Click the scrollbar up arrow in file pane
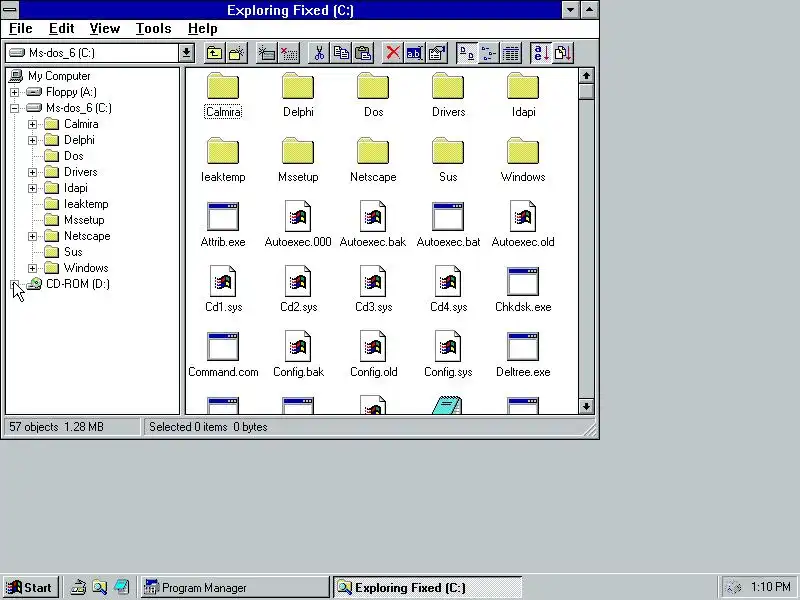The height and width of the screenshot is (600, 800). (586, 76)
